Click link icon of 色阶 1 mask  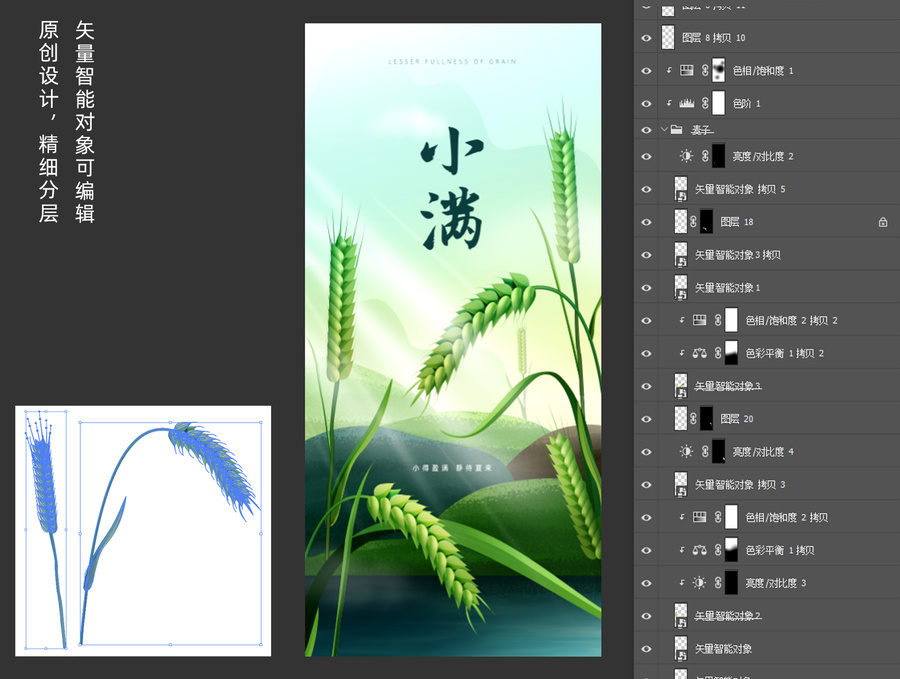[x=705, y=103]
